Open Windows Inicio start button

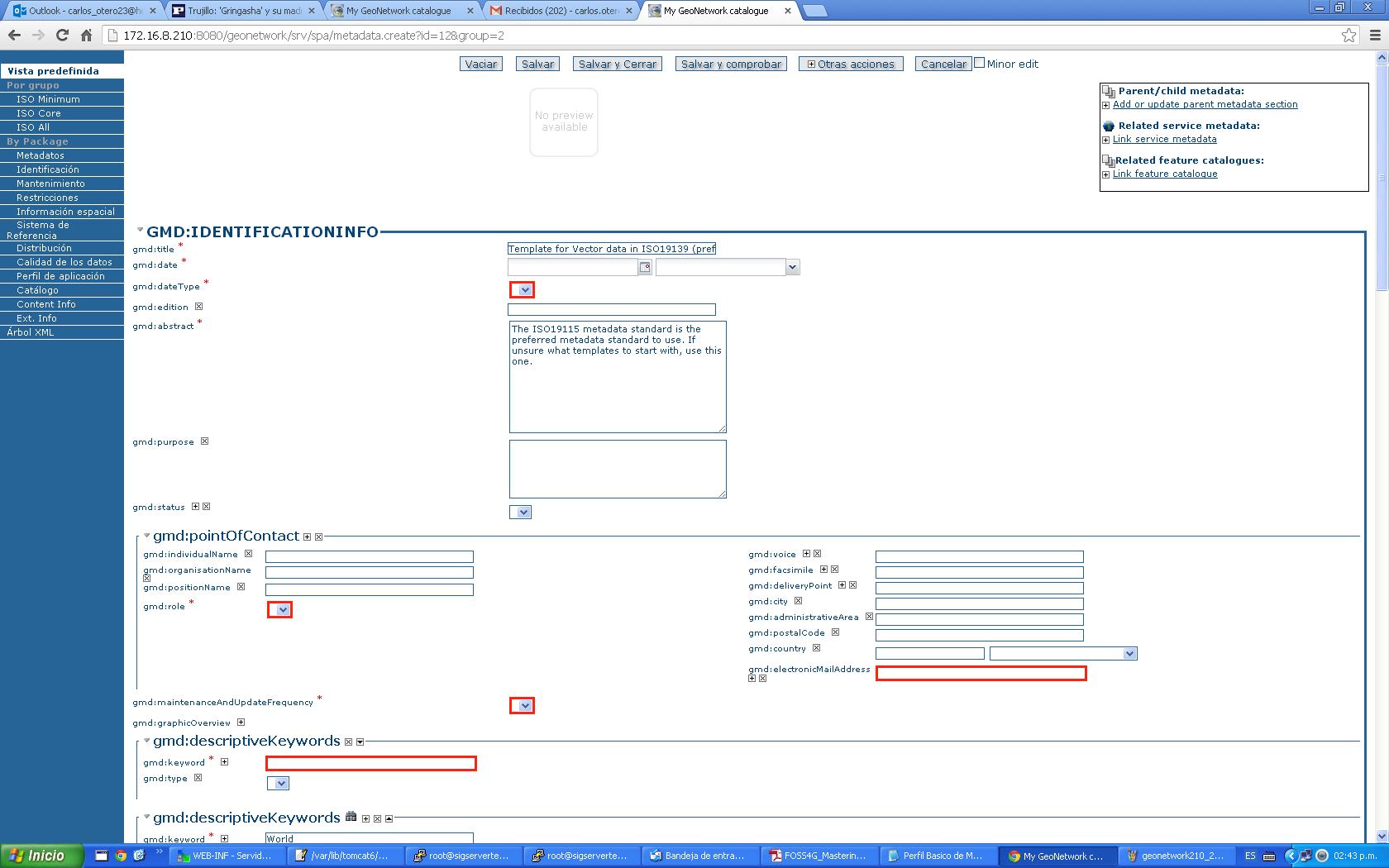pos(42,856)
